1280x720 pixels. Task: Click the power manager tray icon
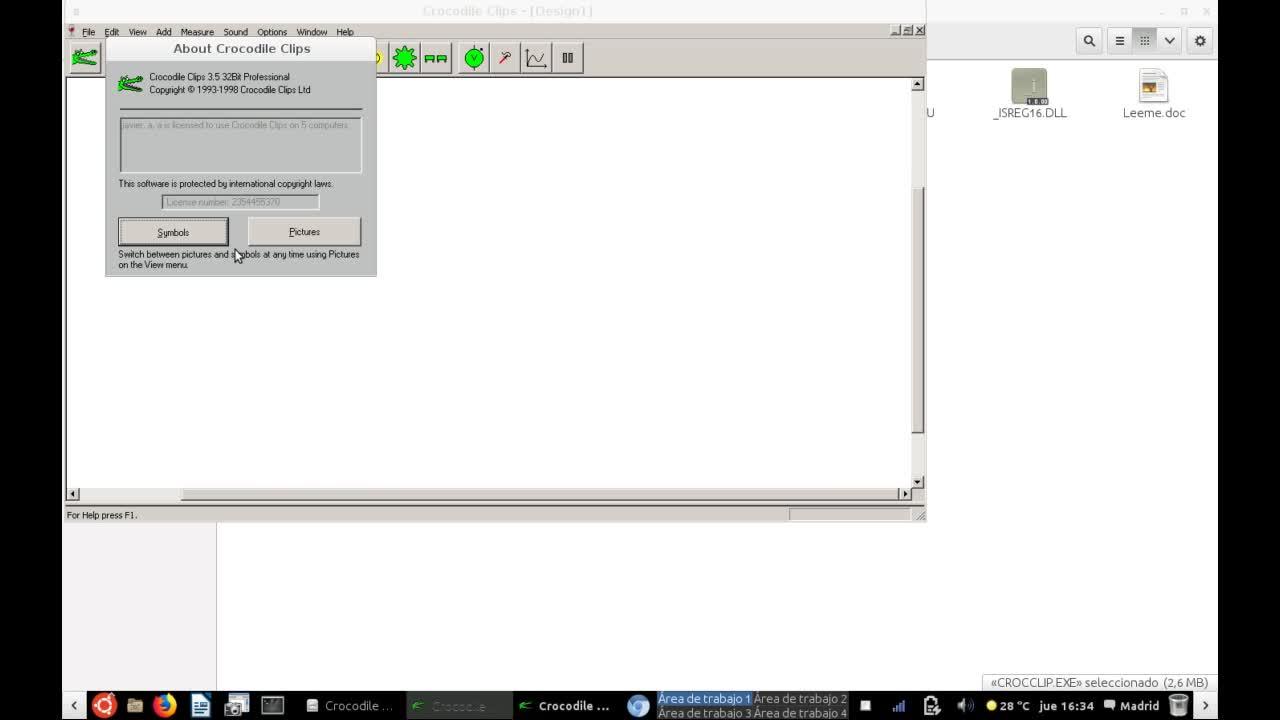click(932, 705)
